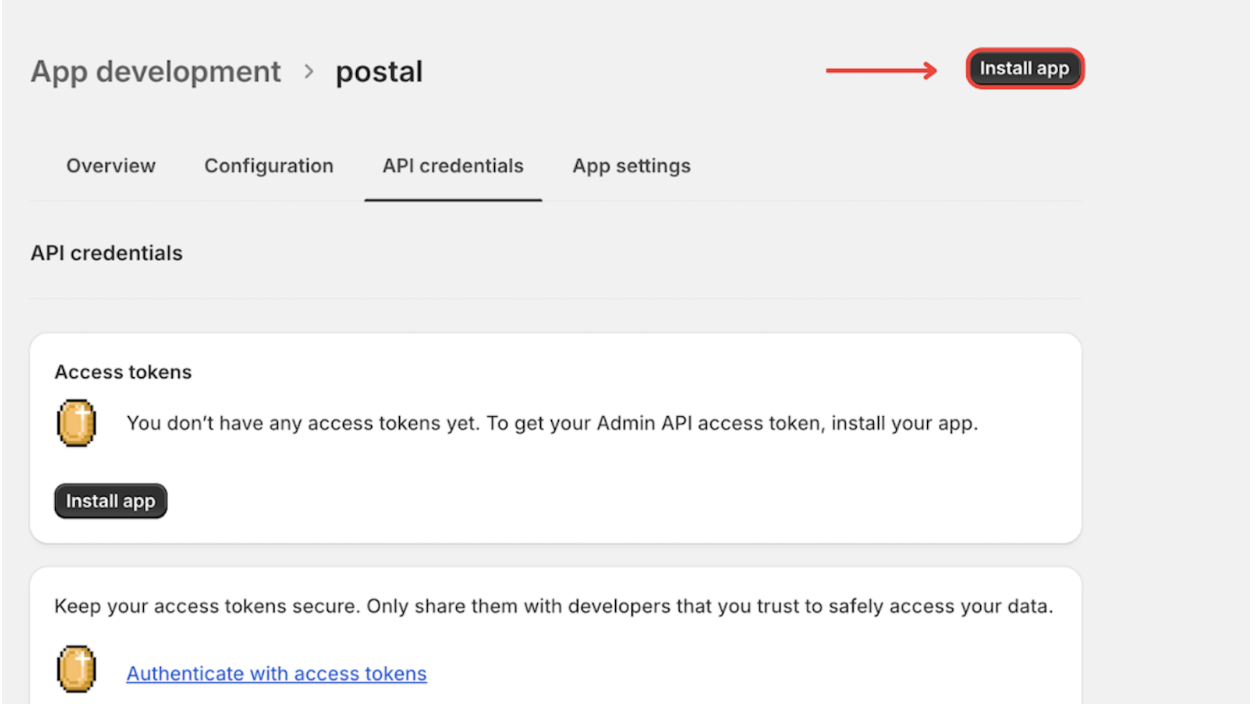This screenshot has height=704, width=1256.
Task: Select the API credentials tab
Action: pos(453,166)
